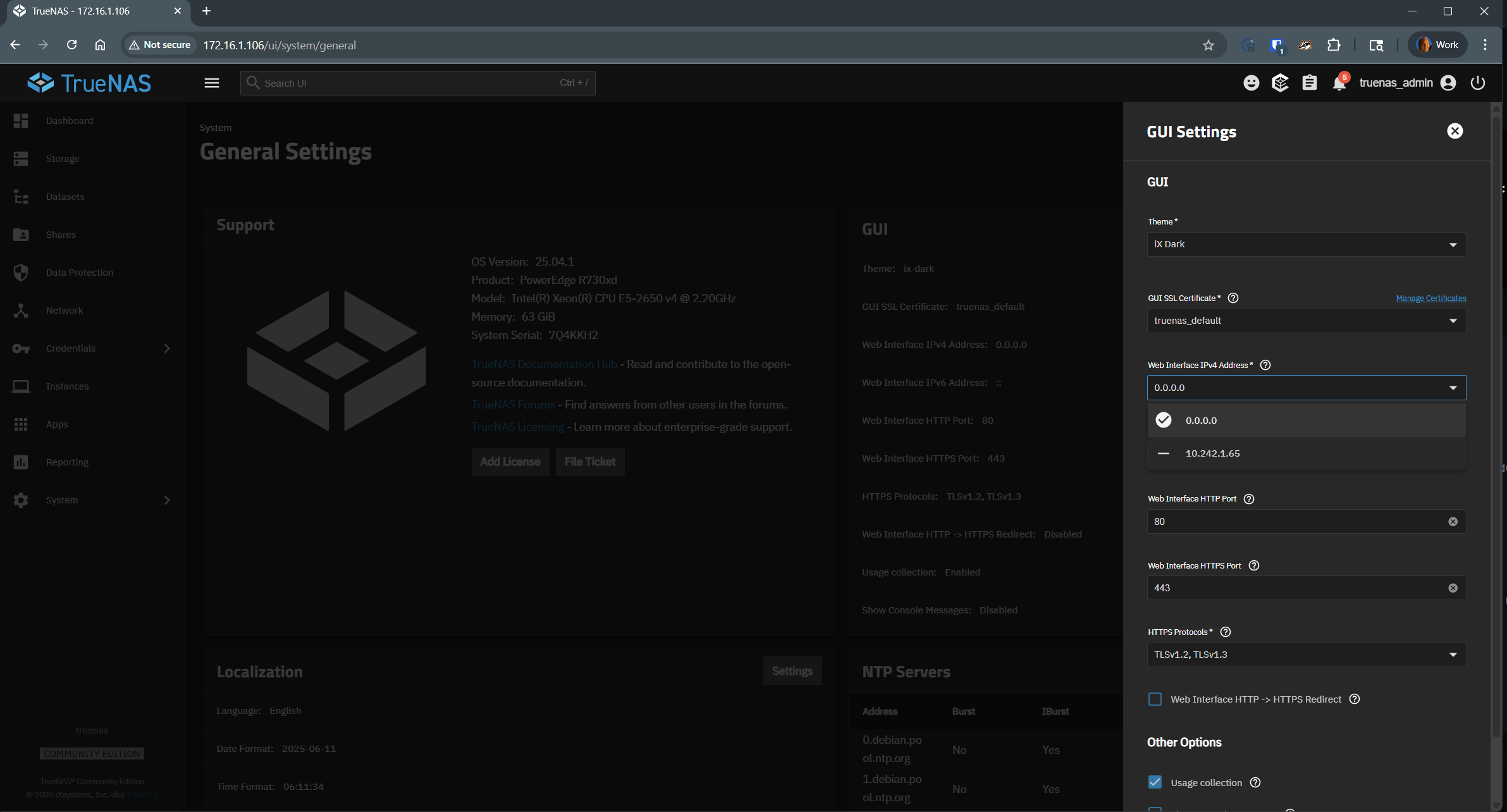Click into the Search UI field

pyautogui.click(x=417, y=83)
